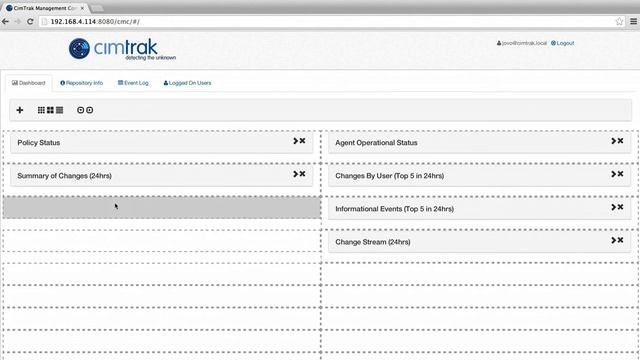Go back in browser
The height and width of the screenshot is (360, 640).
(x=5, y=22)
